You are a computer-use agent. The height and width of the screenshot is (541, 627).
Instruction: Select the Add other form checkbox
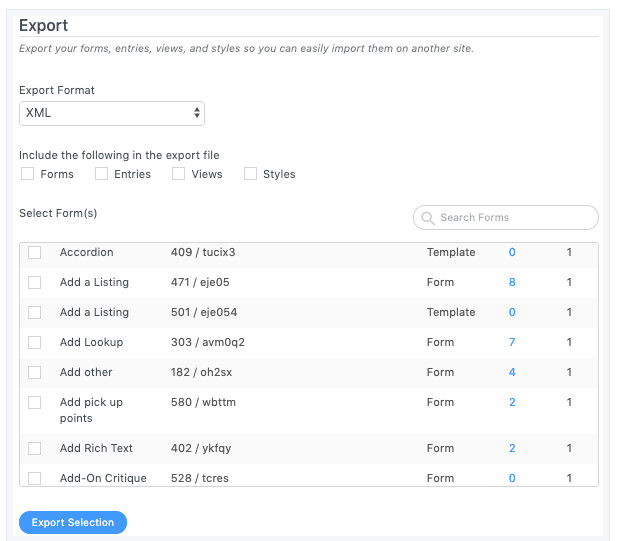[35, 373]
